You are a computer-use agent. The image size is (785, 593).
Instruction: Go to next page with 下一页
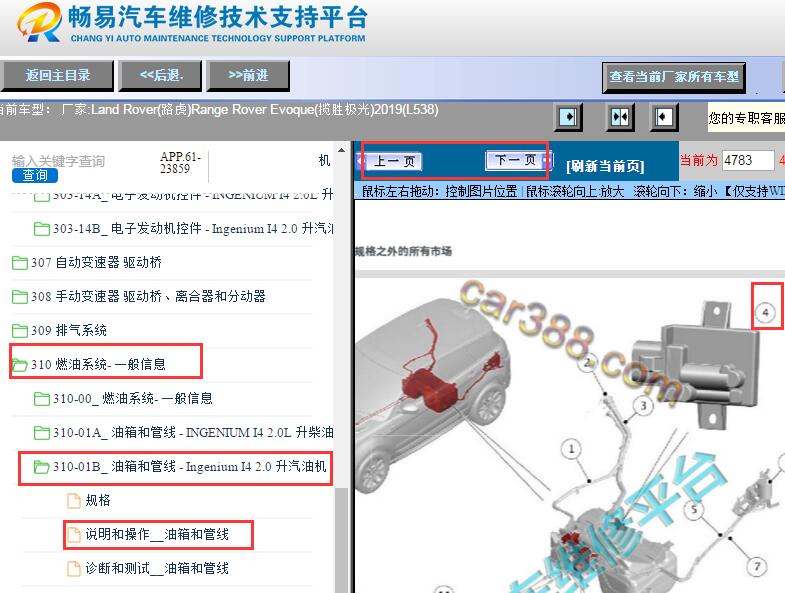516,160
